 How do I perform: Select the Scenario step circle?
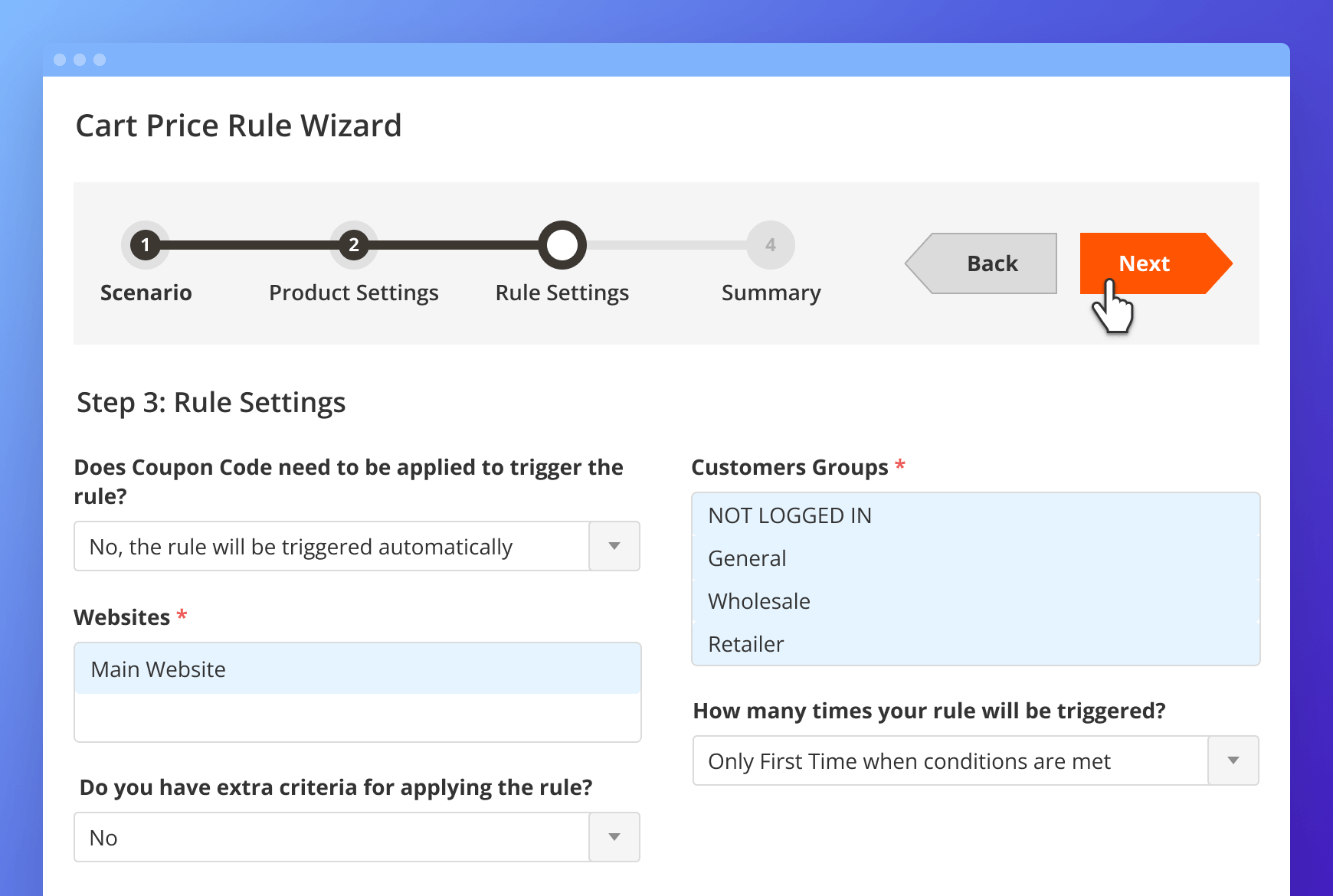[145, 245]
